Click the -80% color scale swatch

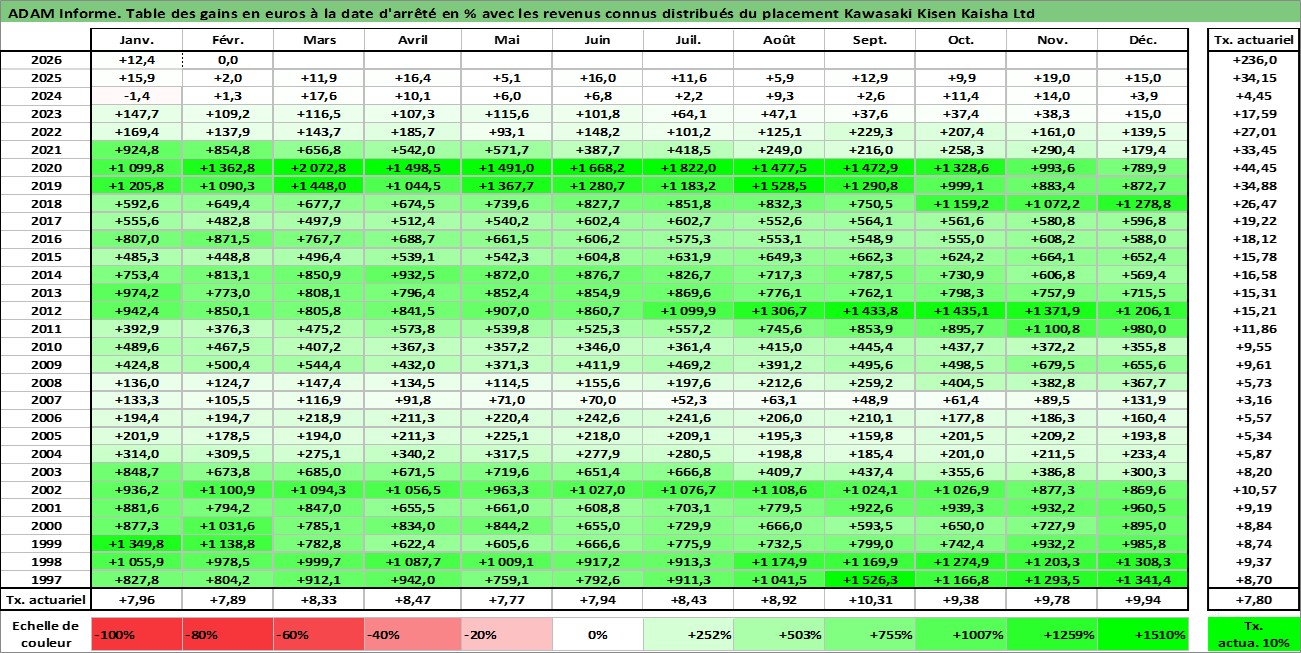click(x=228, y=634)
